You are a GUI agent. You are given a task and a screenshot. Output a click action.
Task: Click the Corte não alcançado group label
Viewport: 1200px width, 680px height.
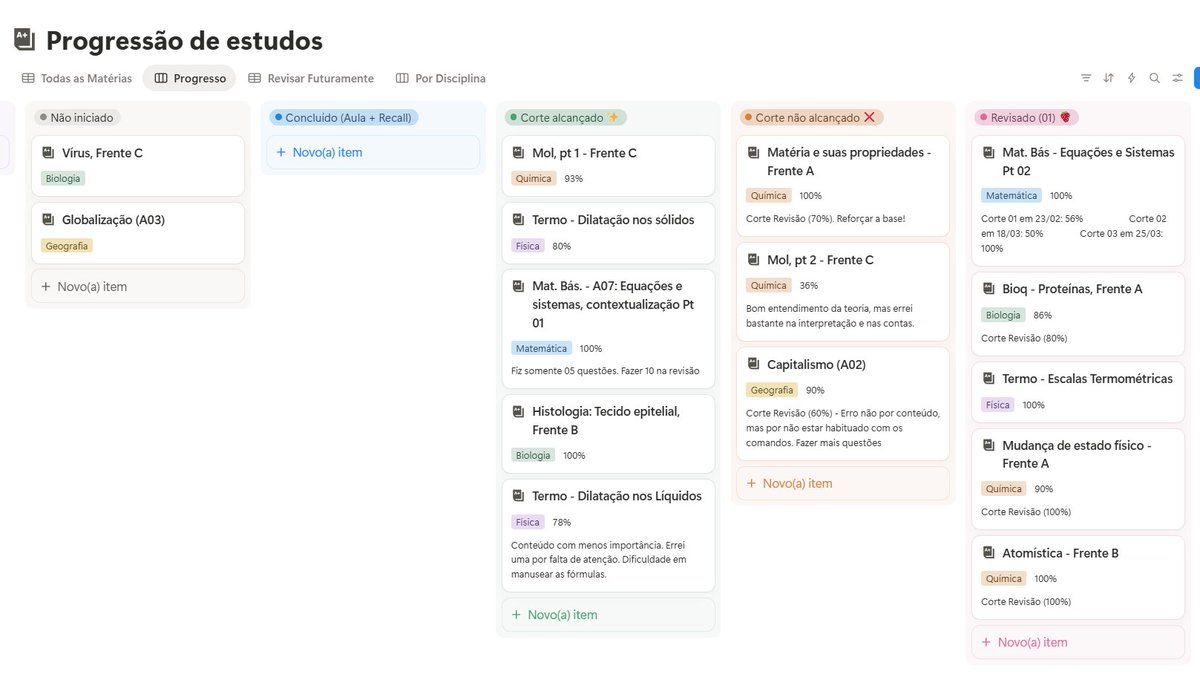811,117
